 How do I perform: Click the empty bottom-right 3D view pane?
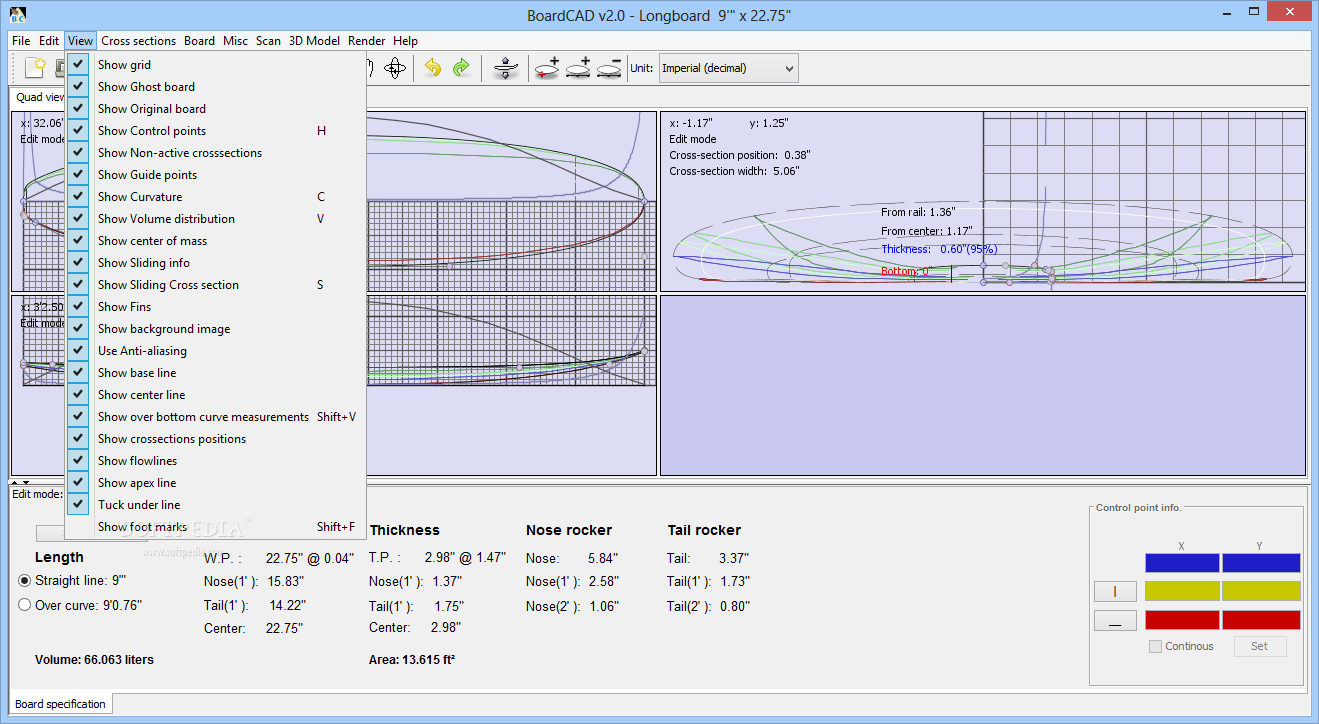click(x=983, y=385)
